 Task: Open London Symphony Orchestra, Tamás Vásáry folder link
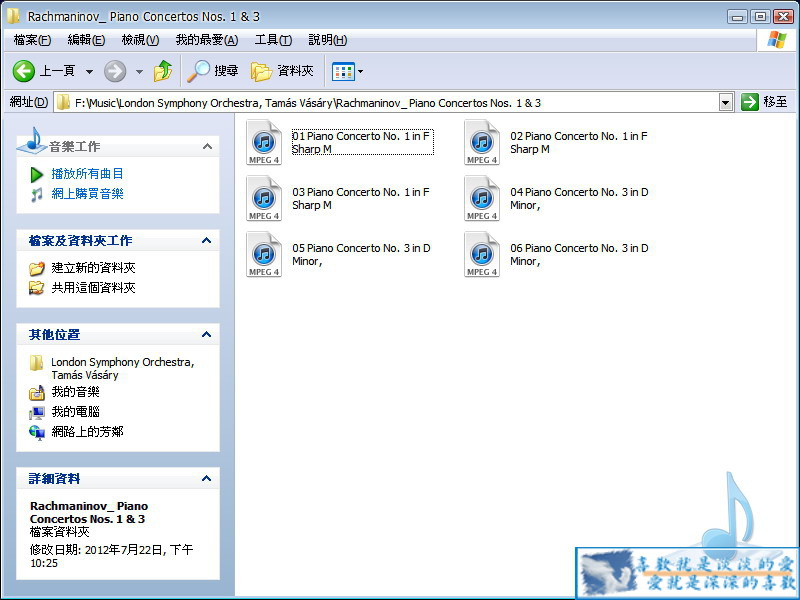122,368
